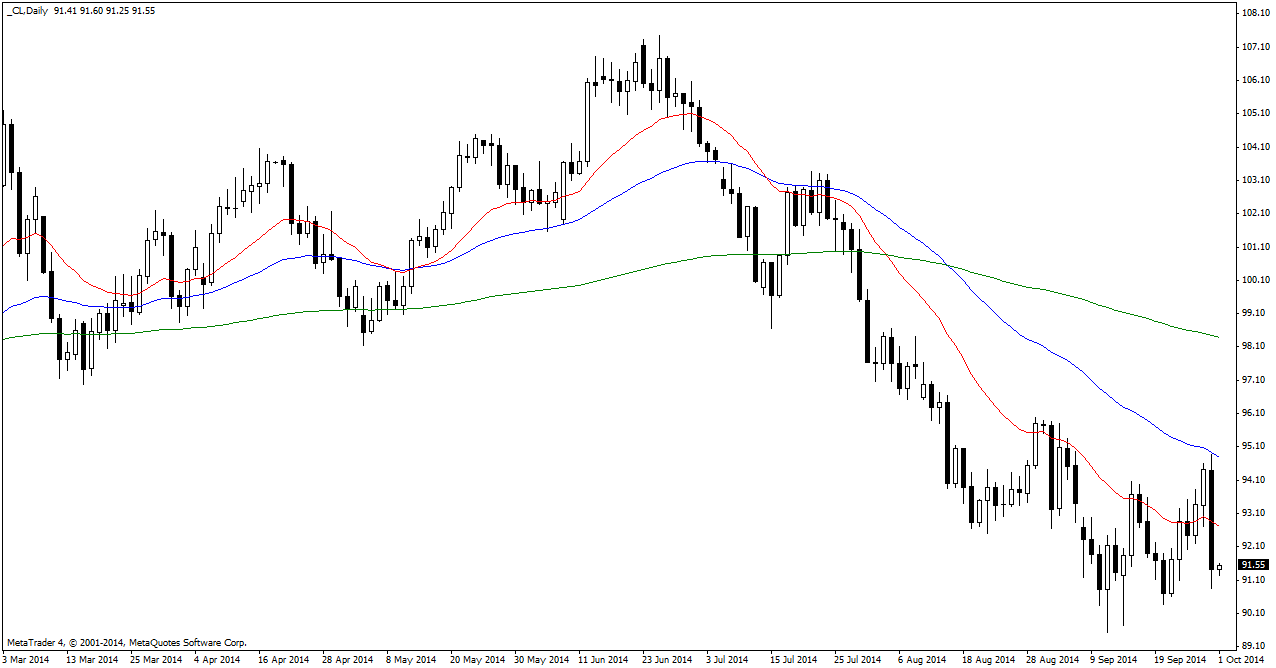This screenshot has height=668, width=1276.
Task: Click the 18 Aug 2014 date label
Action: (x=989, y=660)
